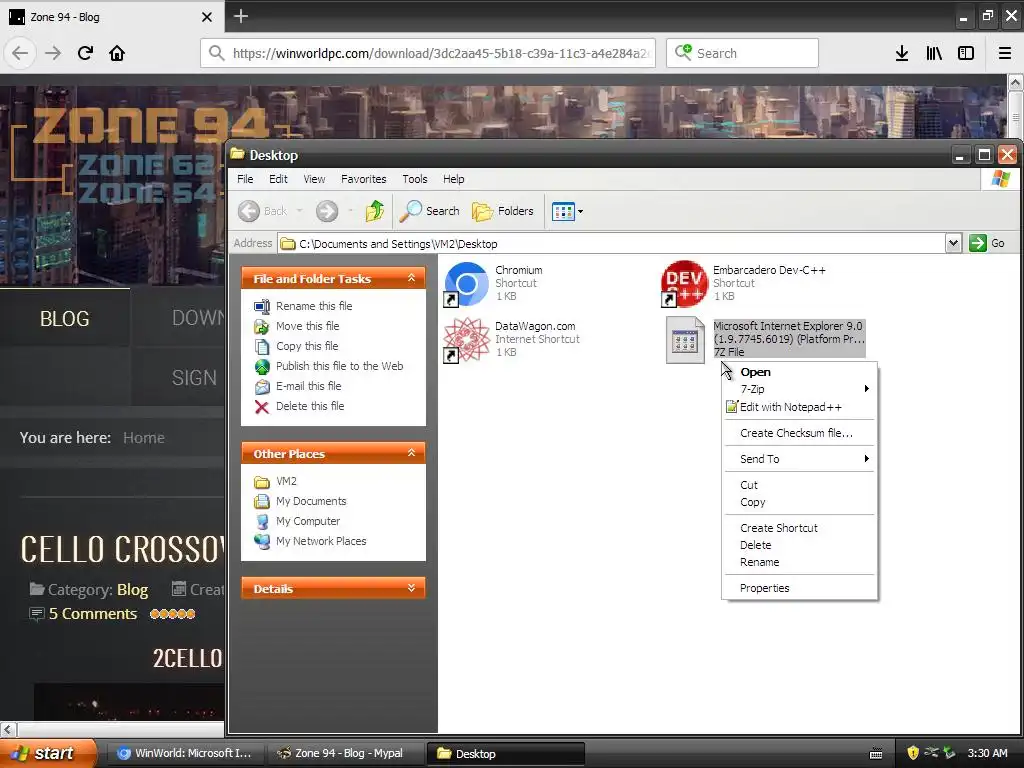Click the browser URL address field
1024x768 pixels.
(428, 53)
